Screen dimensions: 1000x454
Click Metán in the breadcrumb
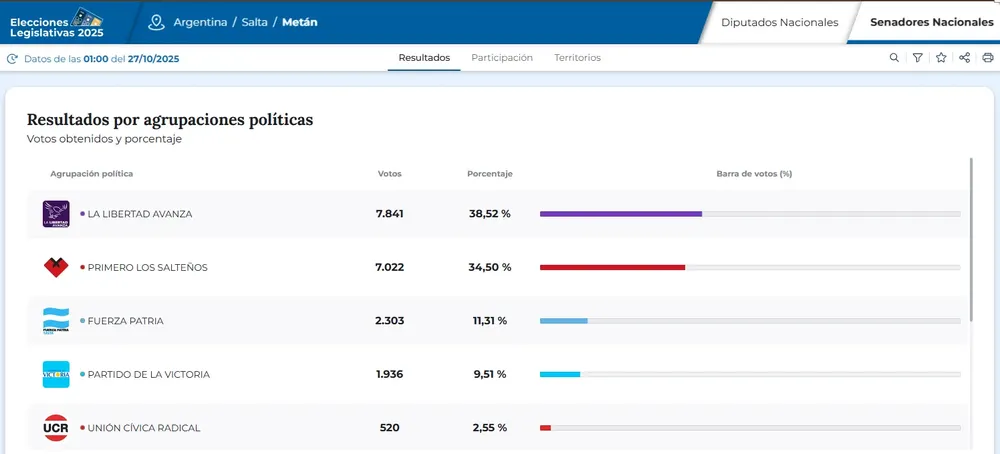coord(299,22)
